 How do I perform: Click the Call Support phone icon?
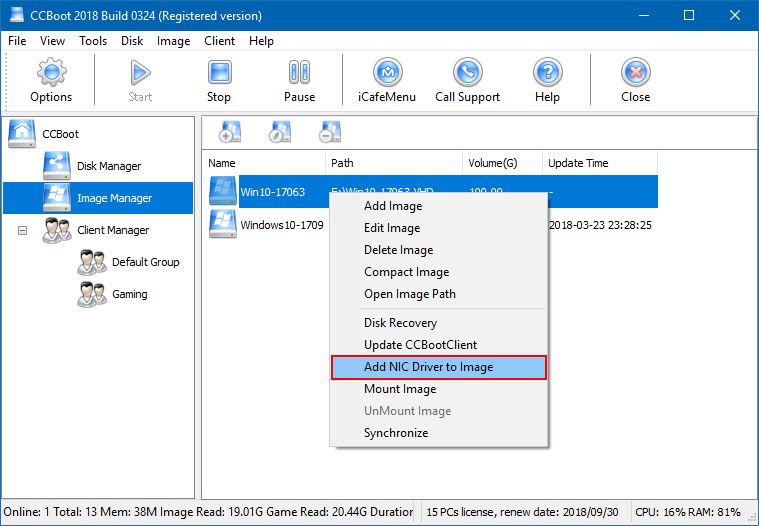point(468,72)
